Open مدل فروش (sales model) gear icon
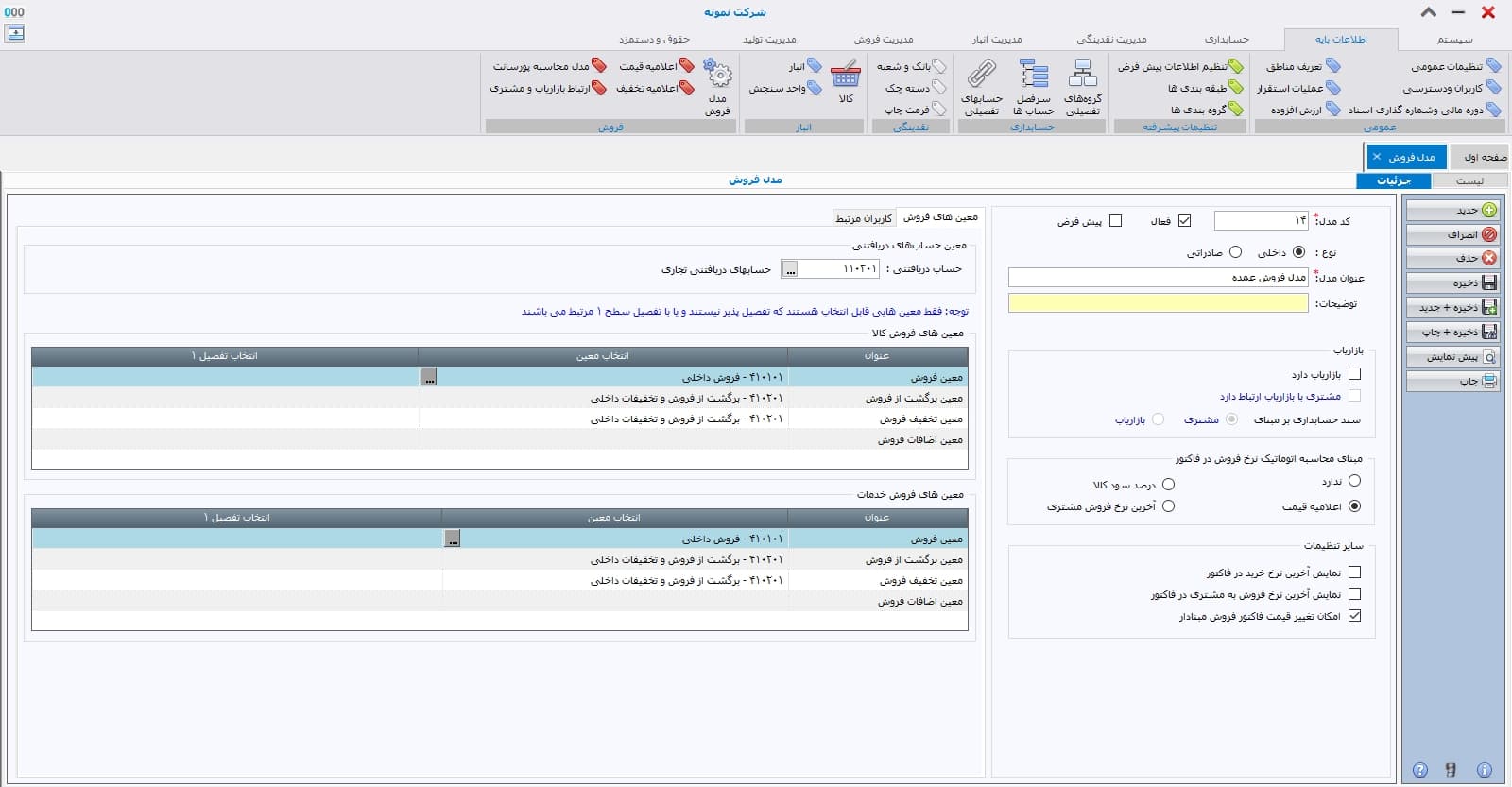The width and height of the screenshot is (1512, 787). click(x=718, y=87)
